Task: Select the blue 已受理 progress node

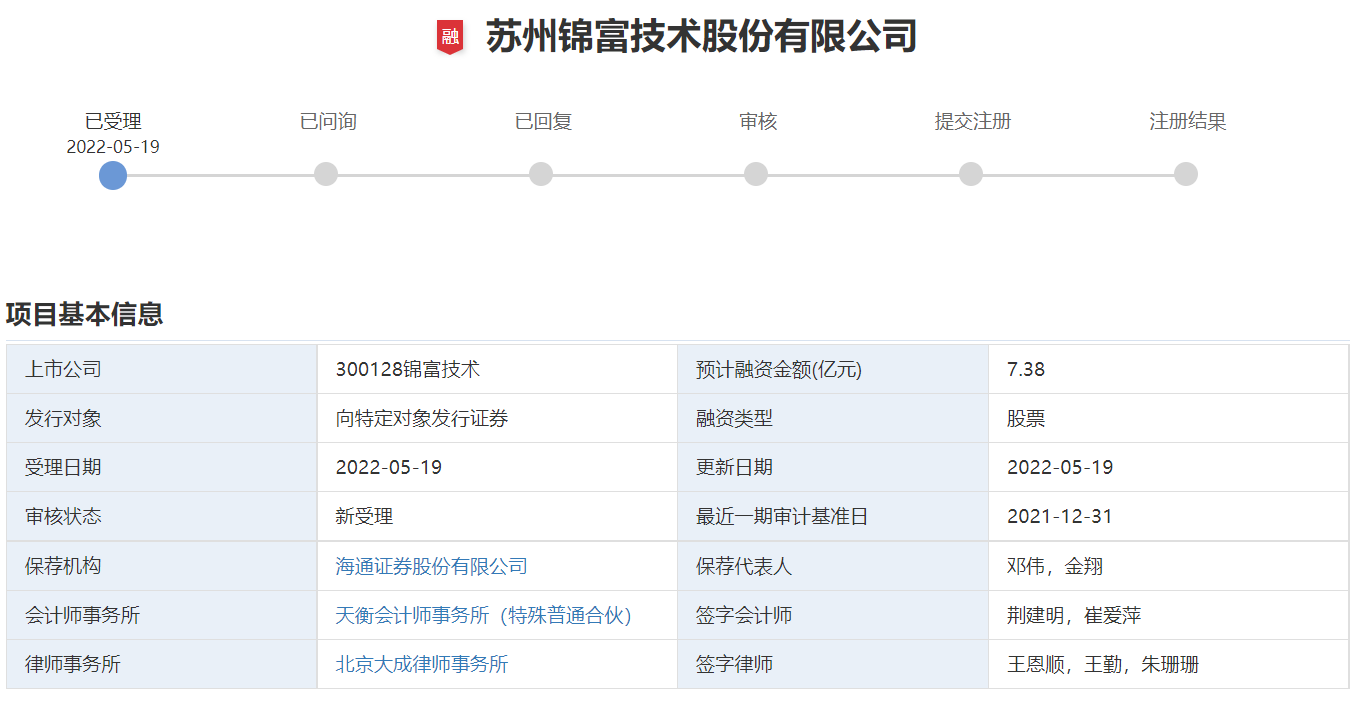Action: (x=112, y=175)
